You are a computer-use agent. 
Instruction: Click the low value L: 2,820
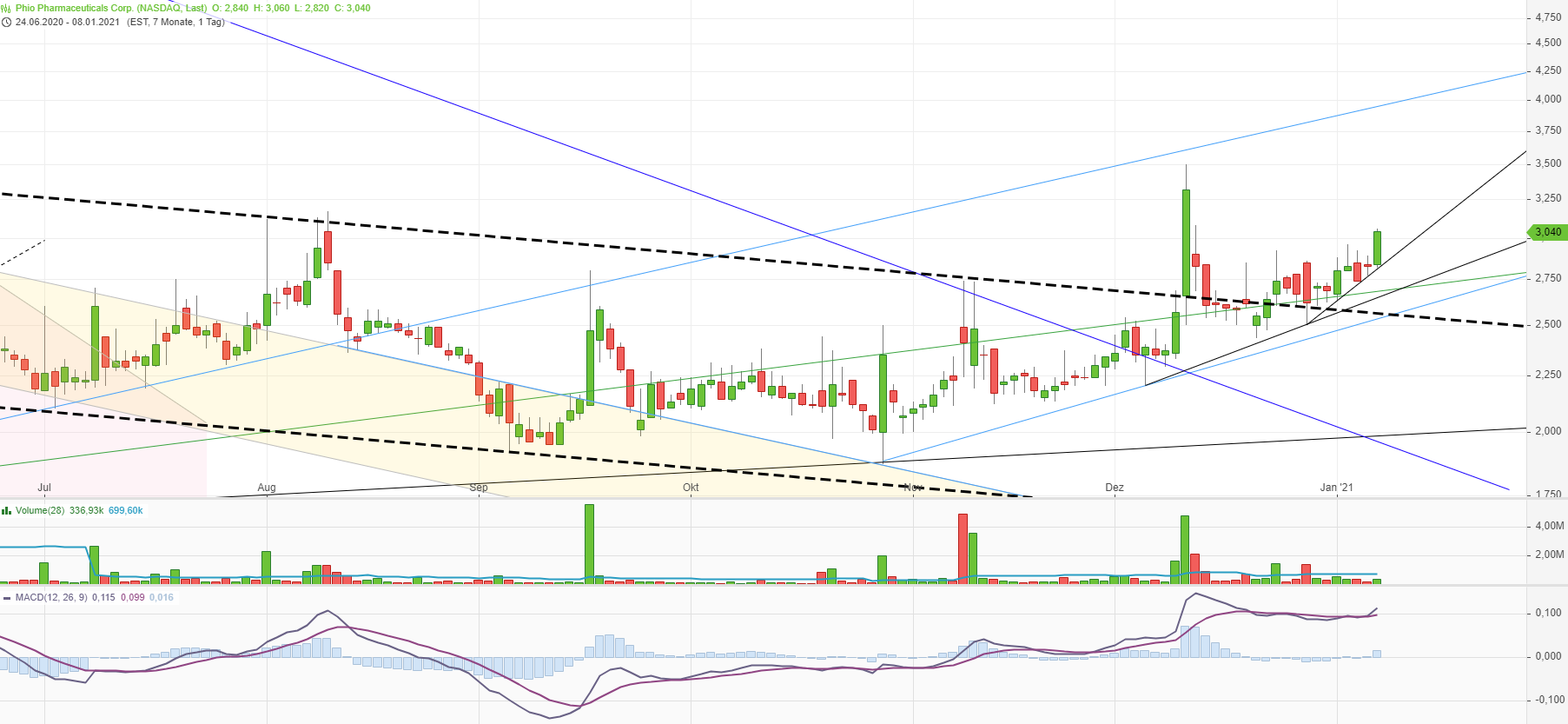pyautogui.click(x=312, y=8)
